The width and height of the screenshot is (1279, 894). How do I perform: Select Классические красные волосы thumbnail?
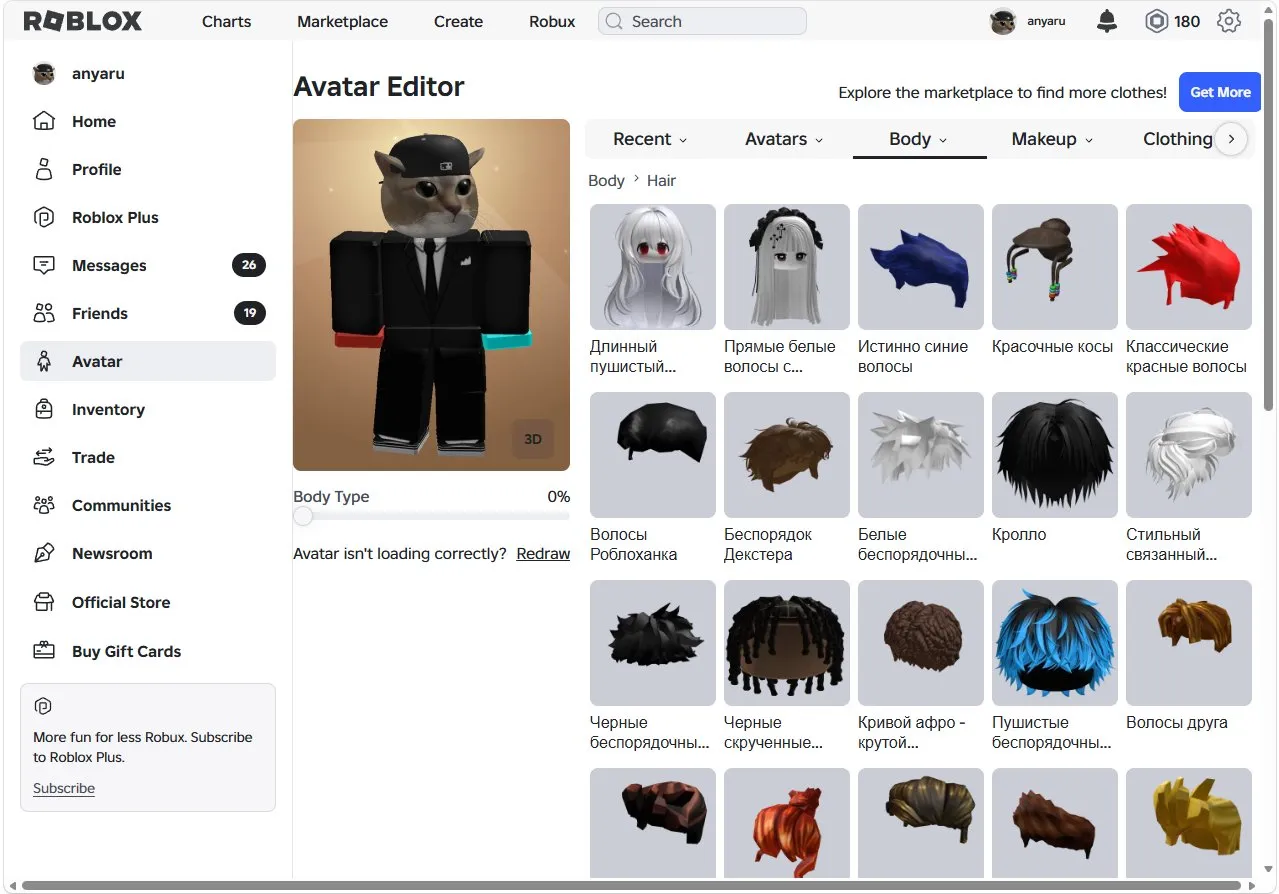pos(1189,267)
